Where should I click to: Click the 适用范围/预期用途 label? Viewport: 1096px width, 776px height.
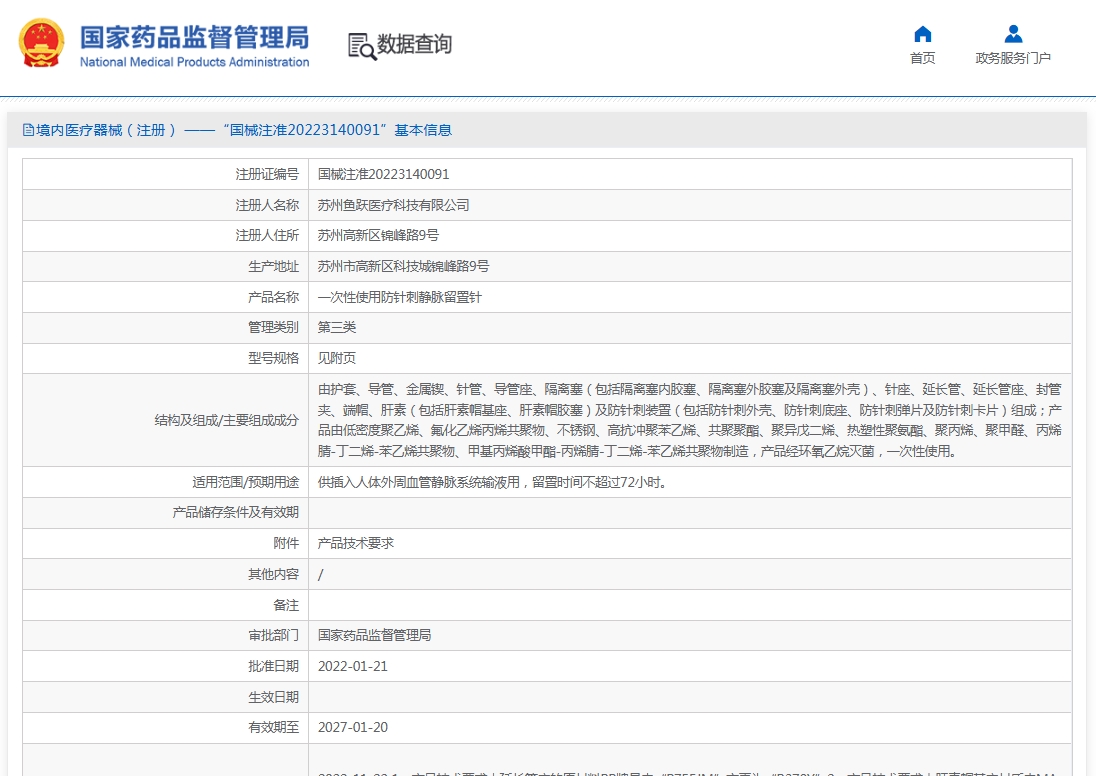[245, 482]
